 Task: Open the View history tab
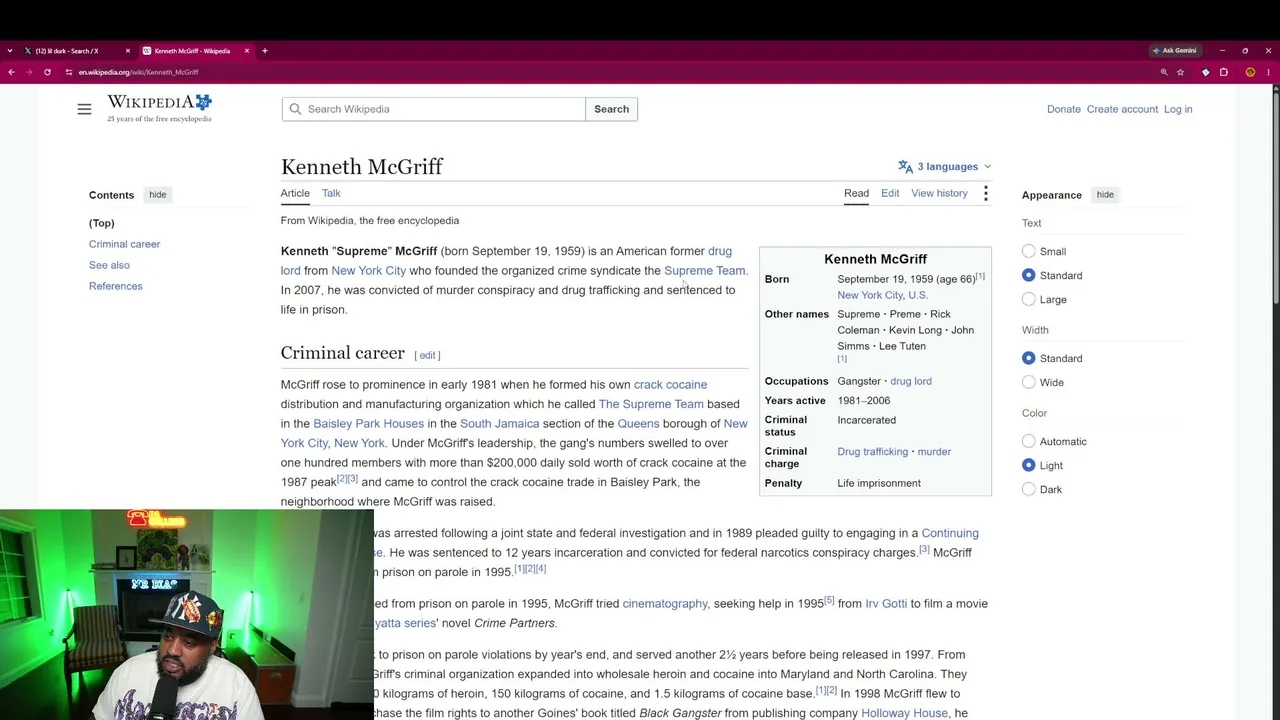(939, 193)
